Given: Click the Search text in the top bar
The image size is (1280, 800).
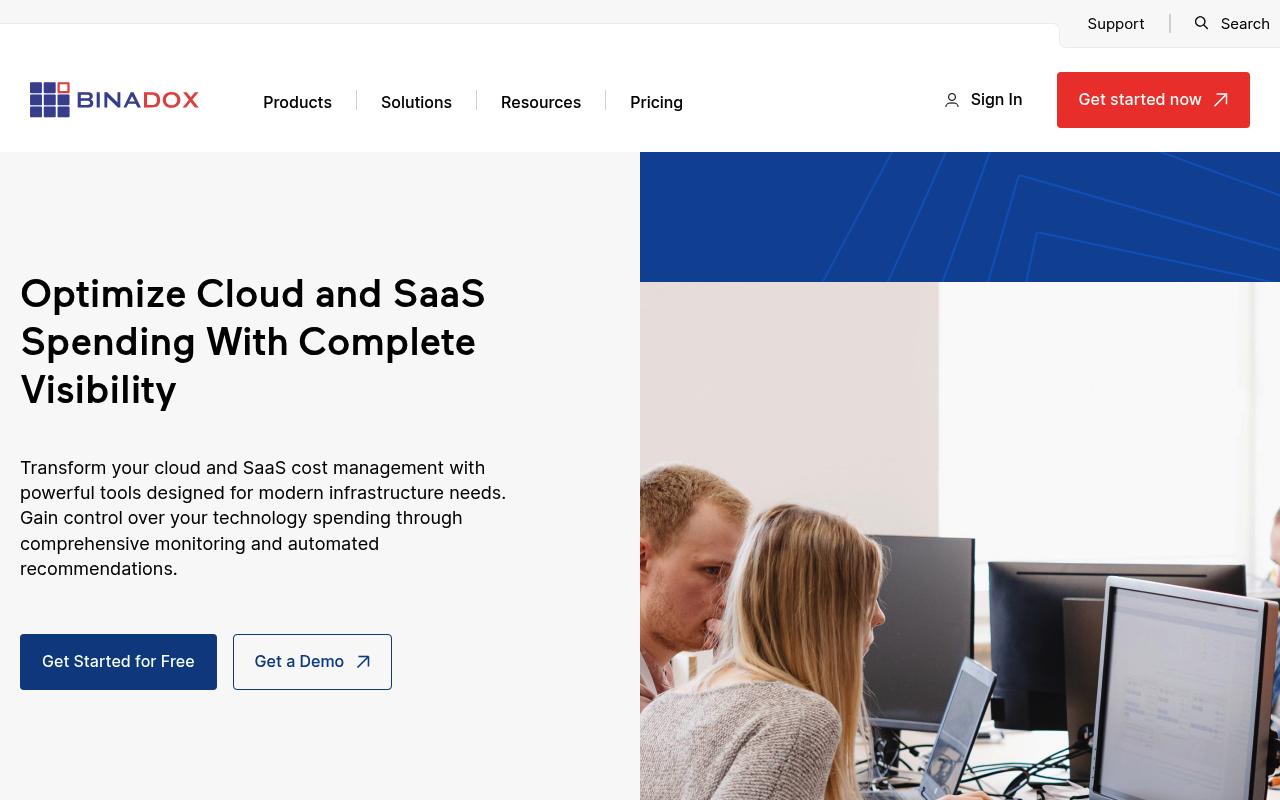Looking at the screenshot, I should pos(1245,24).
